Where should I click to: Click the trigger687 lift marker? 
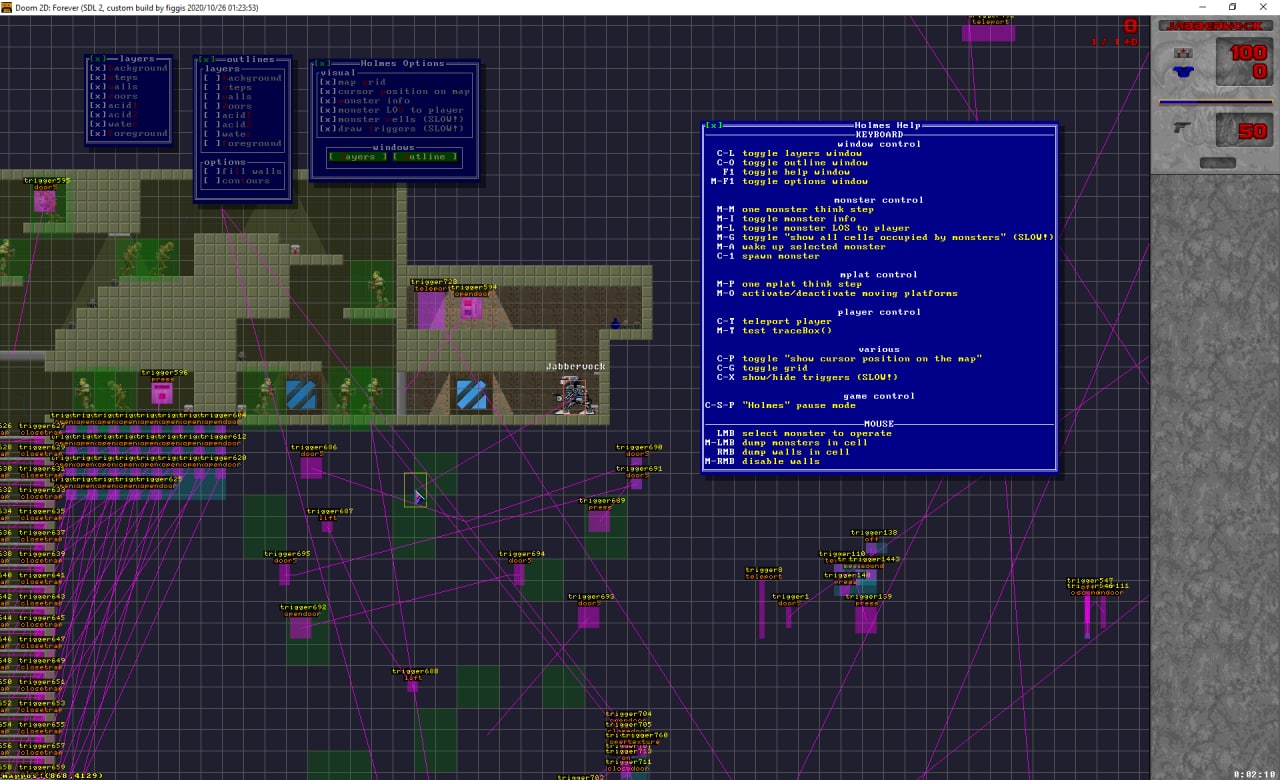[327, 526]
